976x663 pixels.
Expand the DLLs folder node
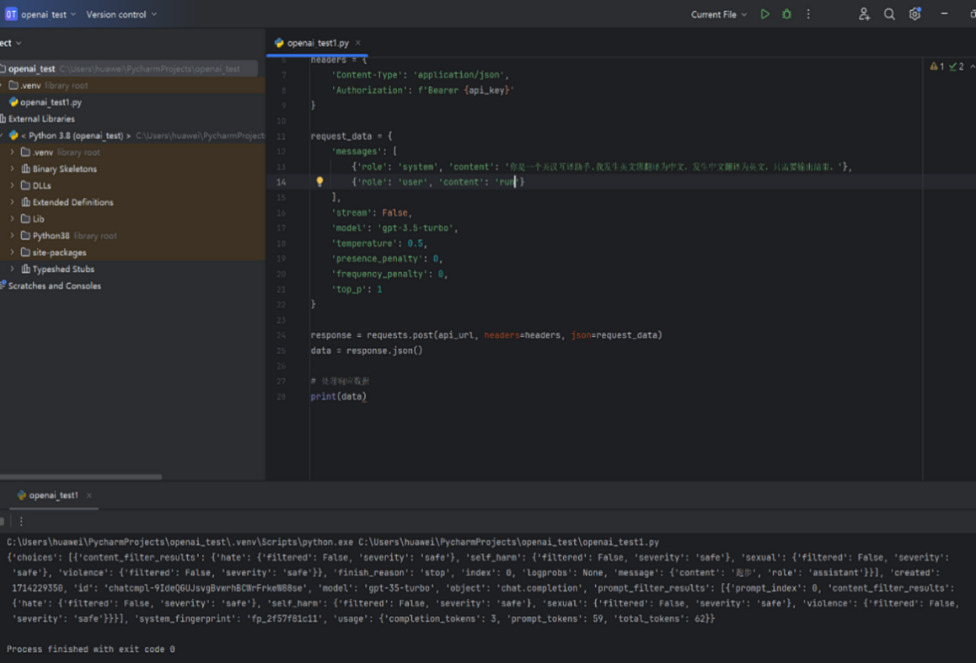[x=12, y=186]
